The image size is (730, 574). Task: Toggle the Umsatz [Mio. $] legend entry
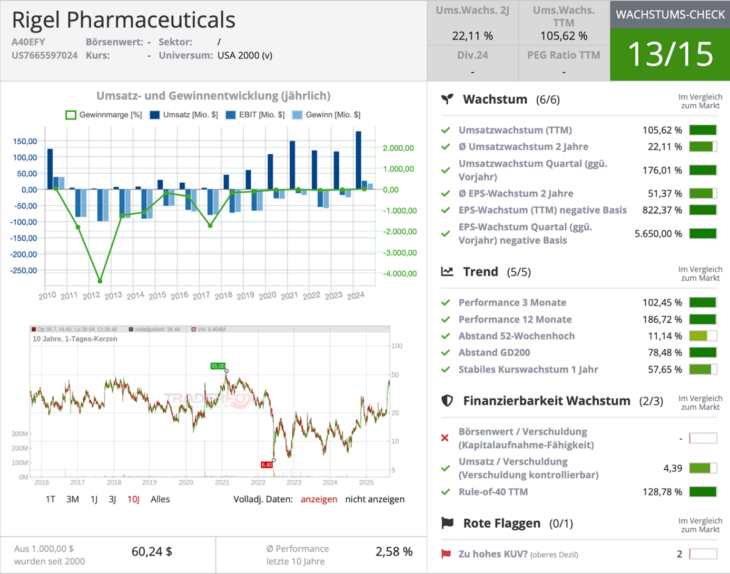[x=183, y=115]
